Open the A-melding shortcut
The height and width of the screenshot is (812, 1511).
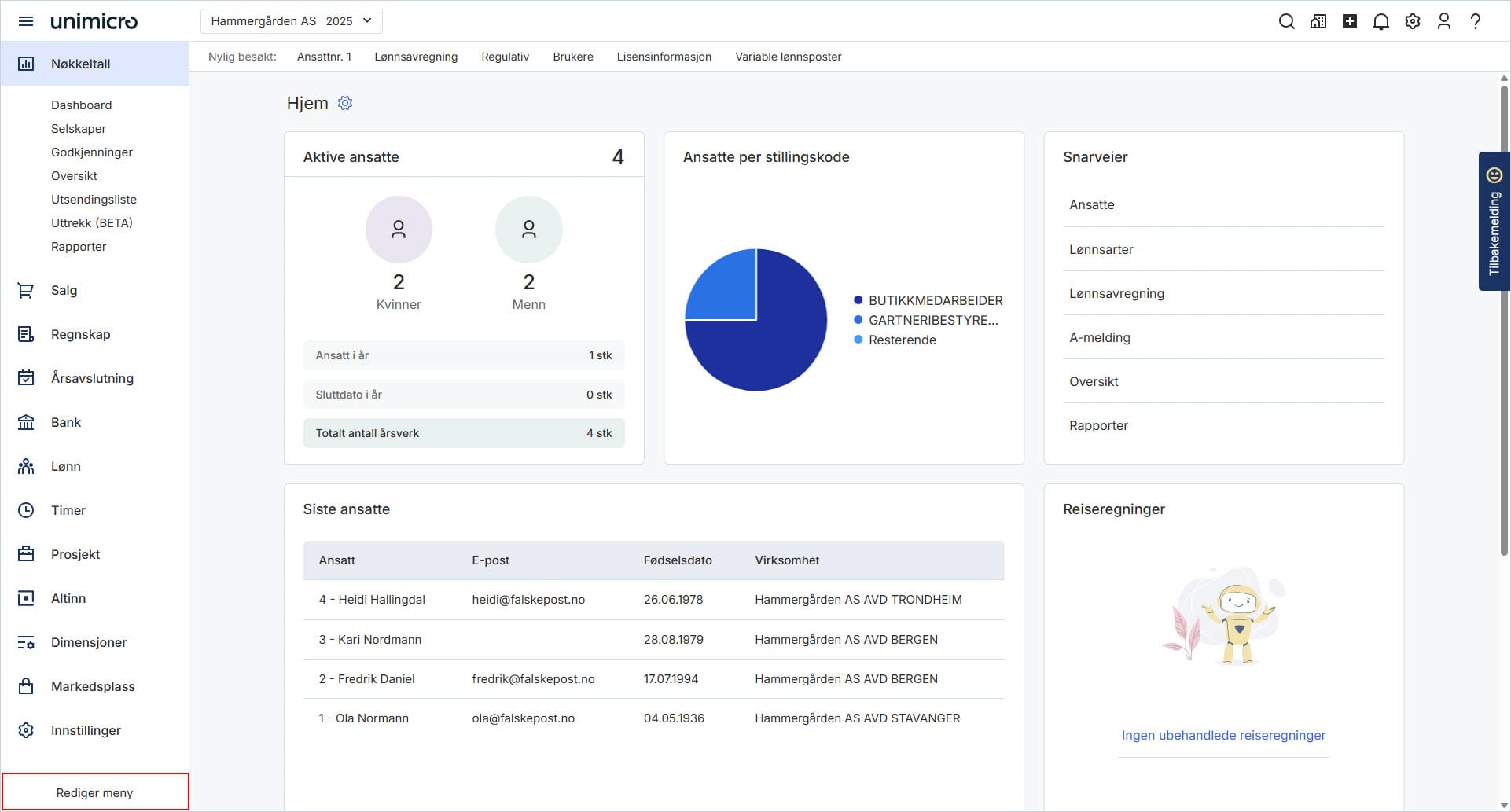tap(1099, 337)
